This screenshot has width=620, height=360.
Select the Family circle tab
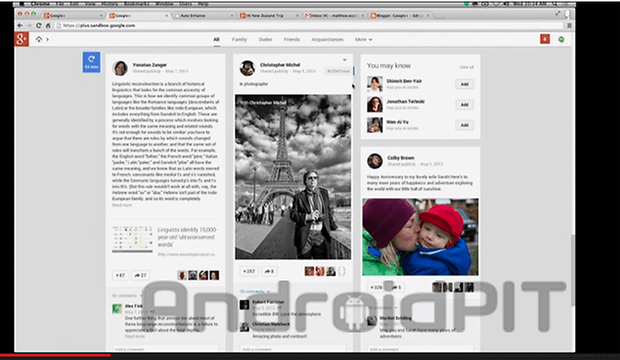tap(239, 40)
